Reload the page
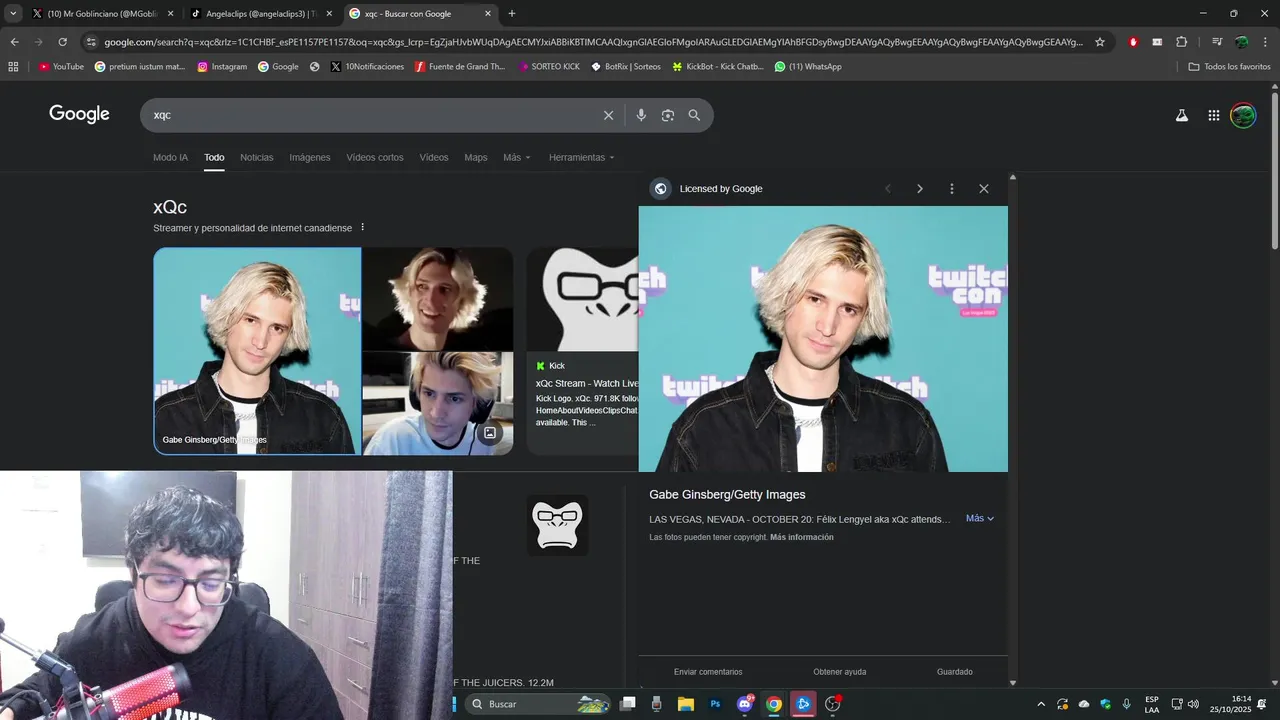 [62, 42]
